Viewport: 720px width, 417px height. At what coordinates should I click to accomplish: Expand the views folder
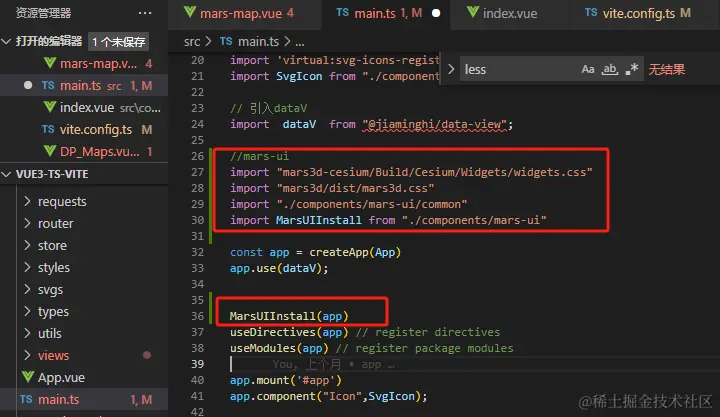[x=27, y=355]
